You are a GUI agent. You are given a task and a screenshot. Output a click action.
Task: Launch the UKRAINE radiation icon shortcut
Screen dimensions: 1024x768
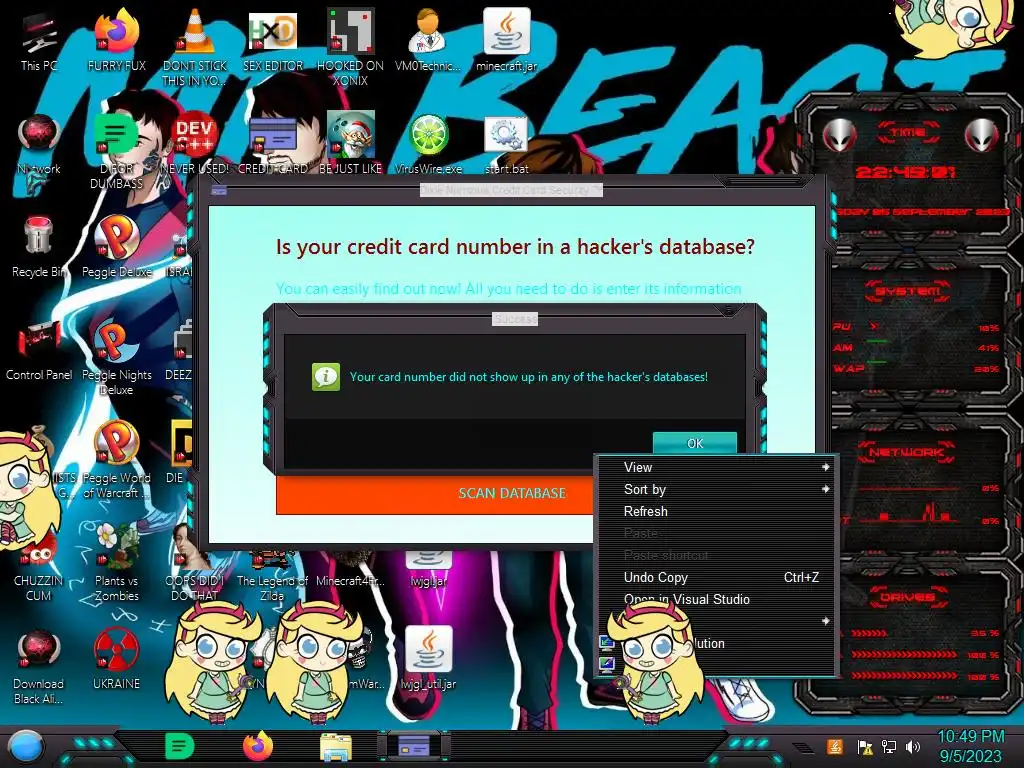point(117,660)
